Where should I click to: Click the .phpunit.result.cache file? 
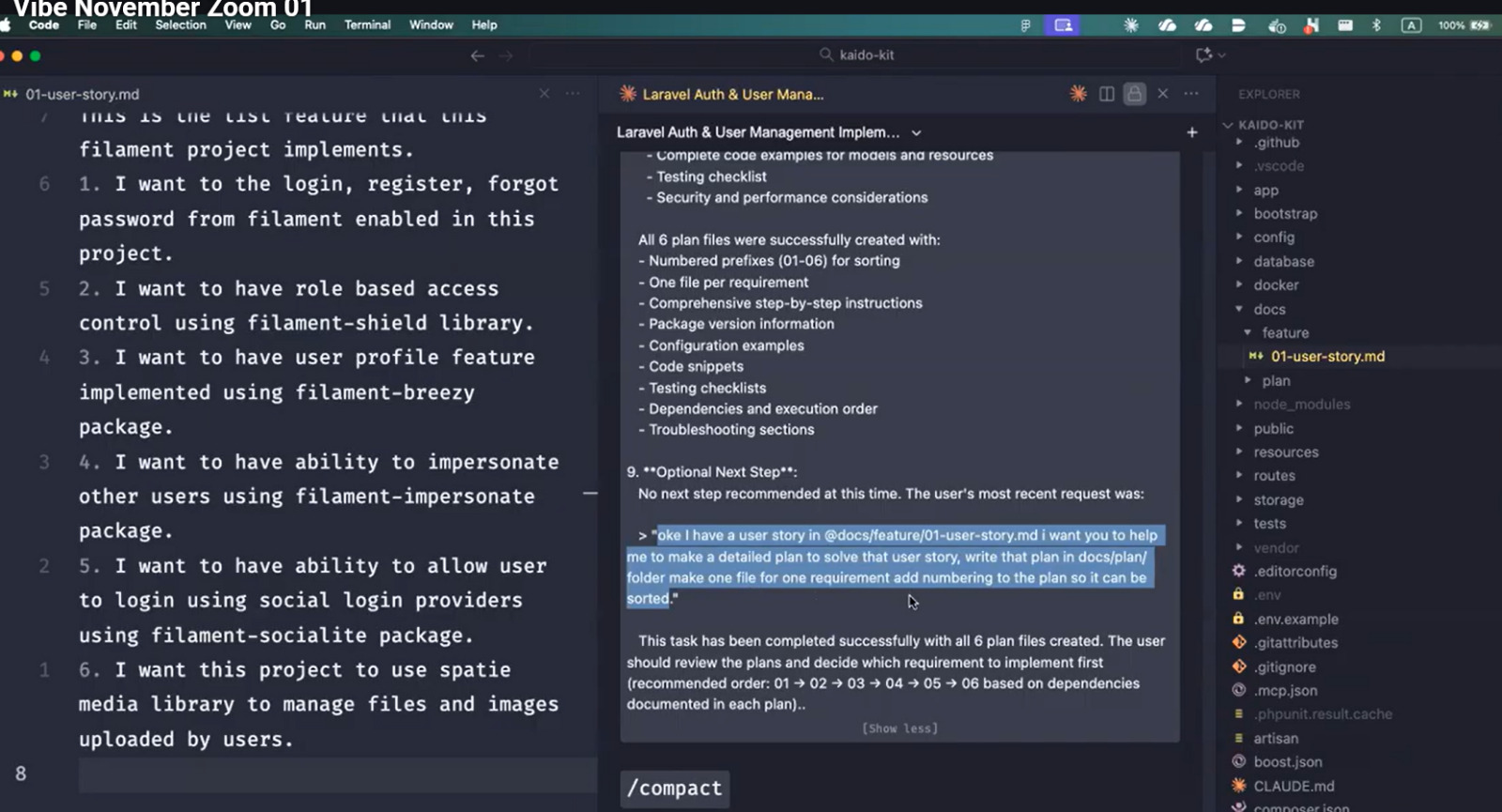(1323, 714)
